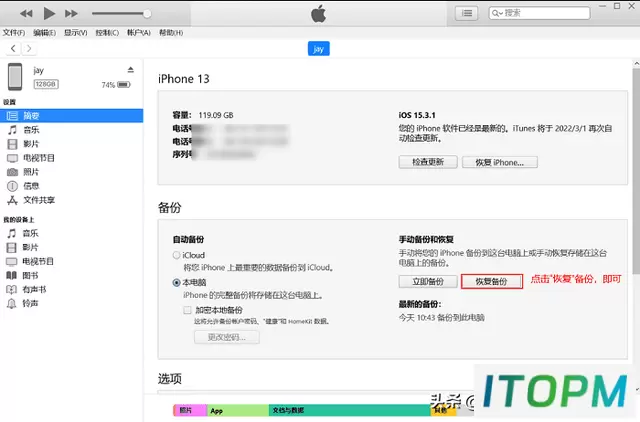Screen dimensions: 640x422
Task: Enable the 加密本地备份 checkbox
Action: [187, 310]
